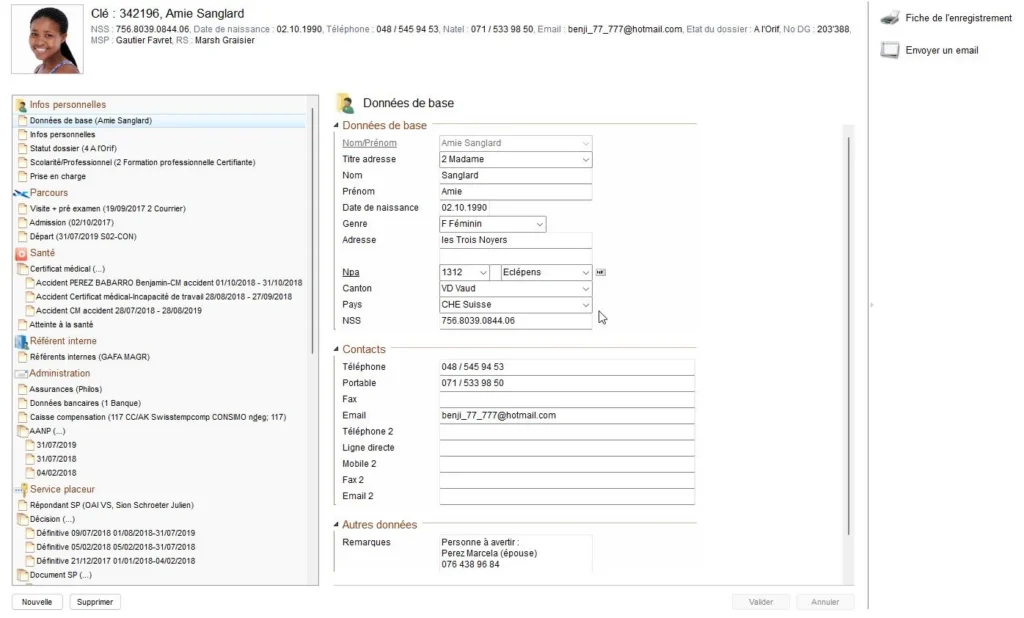This screenshot has height=618, width=1024.
Task: Select Définitive 09/07/2018 decision
Action: (116, 534)
